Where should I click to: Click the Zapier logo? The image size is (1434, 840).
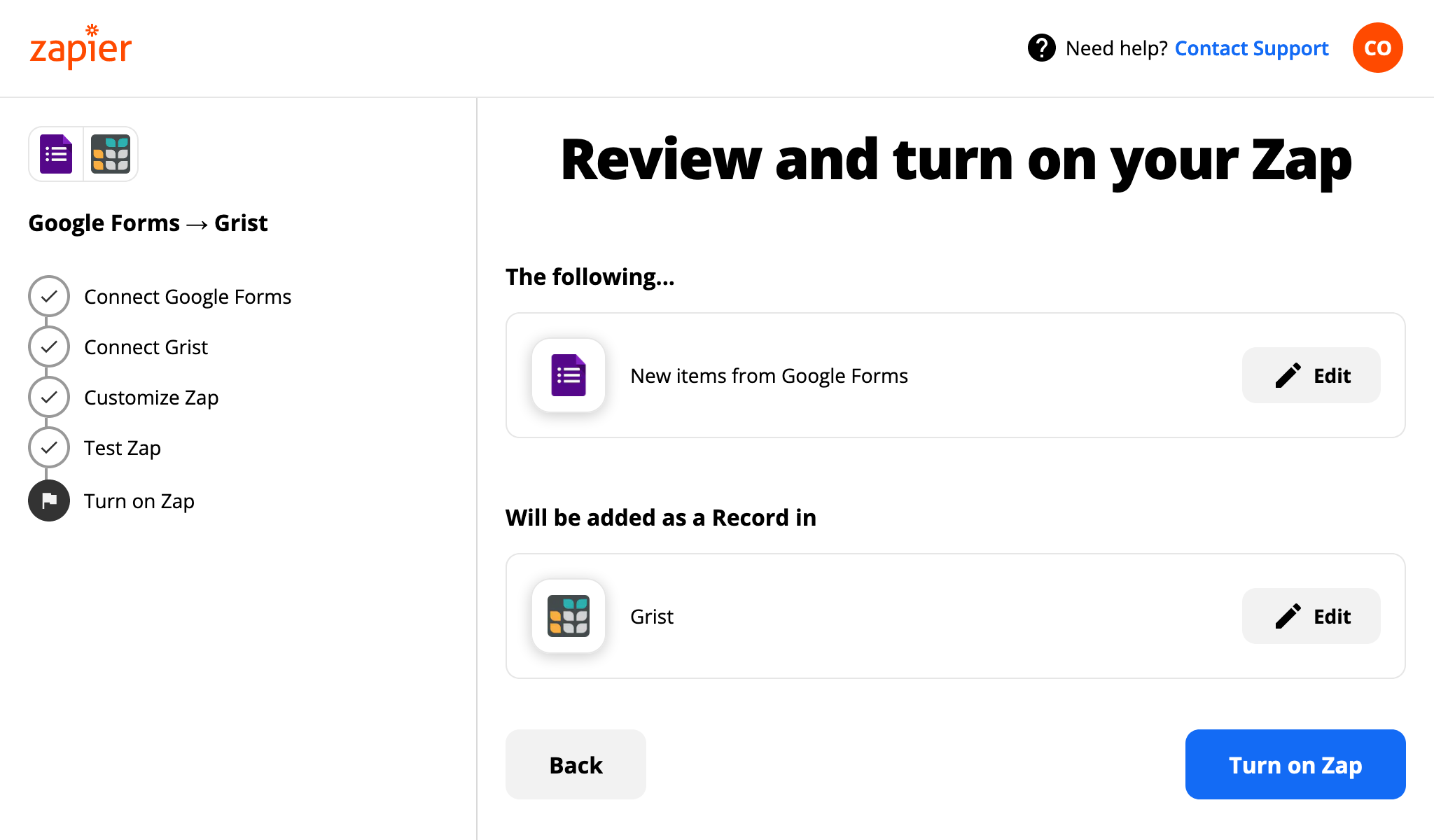81,47
